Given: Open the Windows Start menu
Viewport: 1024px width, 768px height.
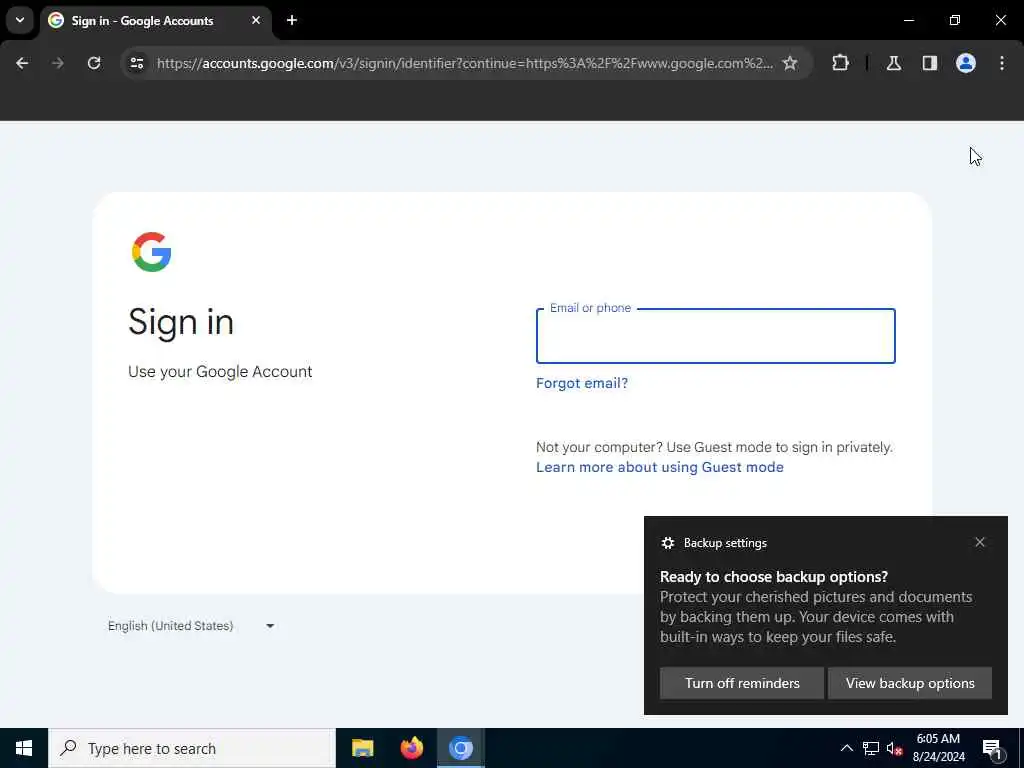Looking at the screenshot, I should (24, 748).
